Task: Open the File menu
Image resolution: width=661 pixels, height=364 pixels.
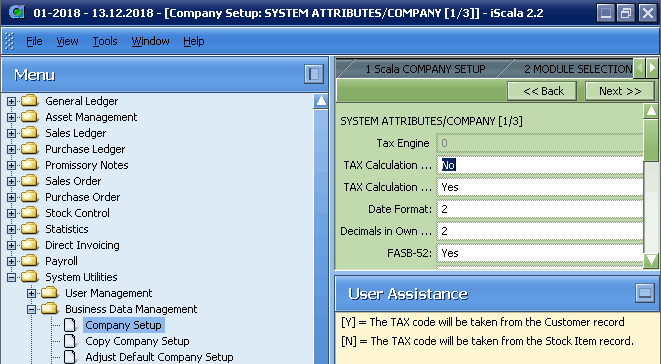Action: point(34,41)
